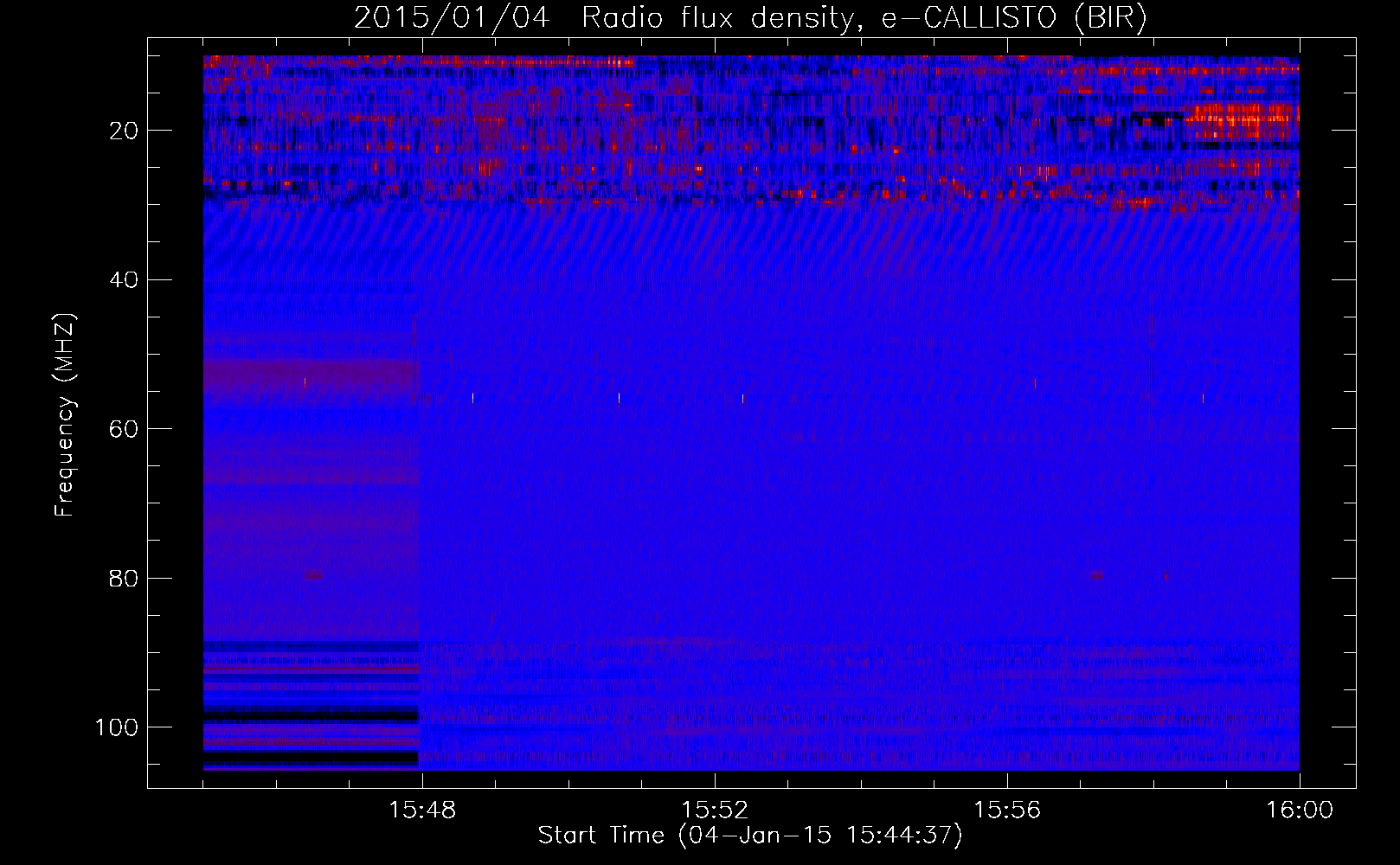Click the "Frequency (MHZ)" y-axis label
The height and width of the screenshot is (865, 1400).
(65, 415)
